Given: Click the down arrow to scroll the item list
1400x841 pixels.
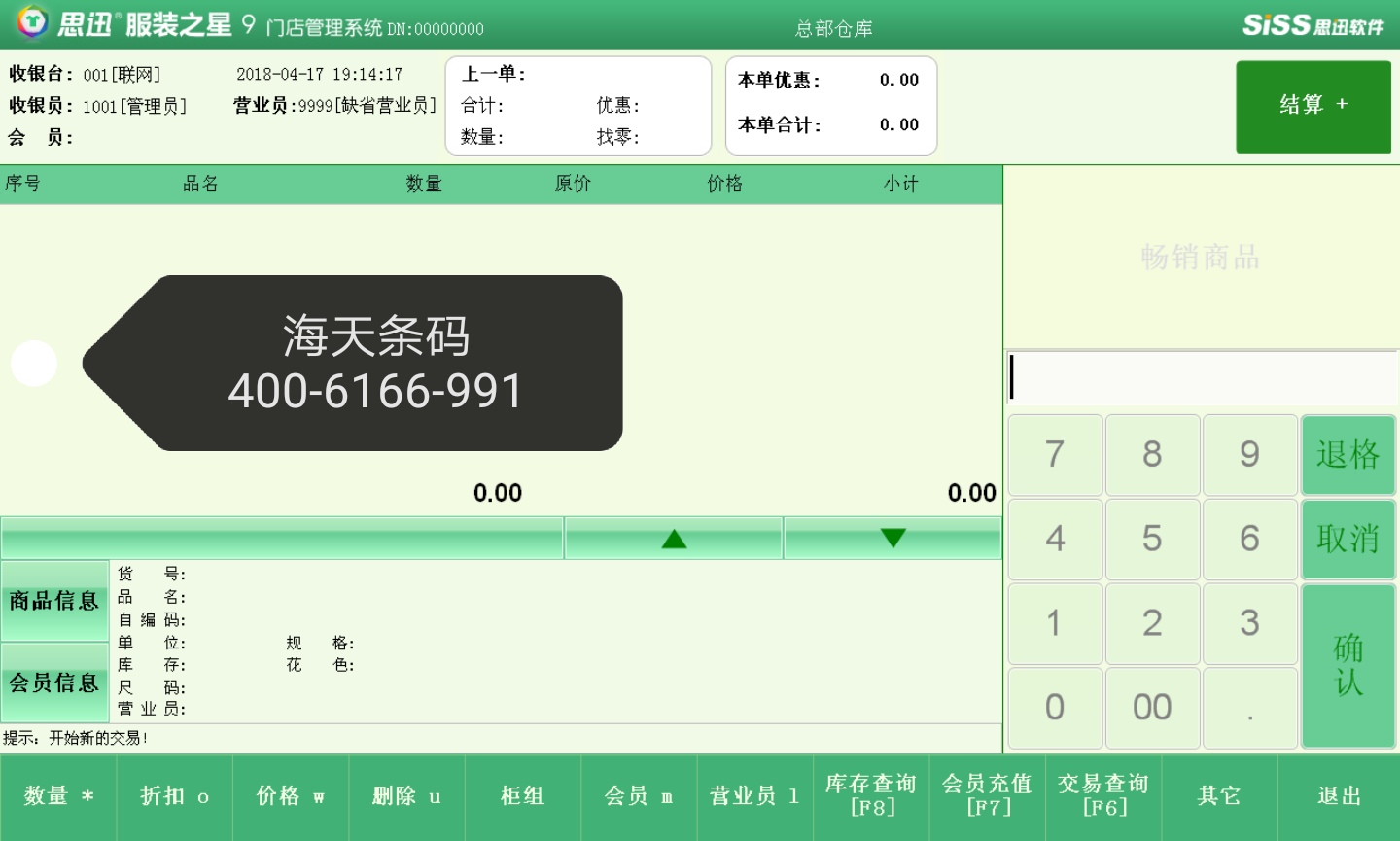Looking at the screenshot, I should 892,539.
